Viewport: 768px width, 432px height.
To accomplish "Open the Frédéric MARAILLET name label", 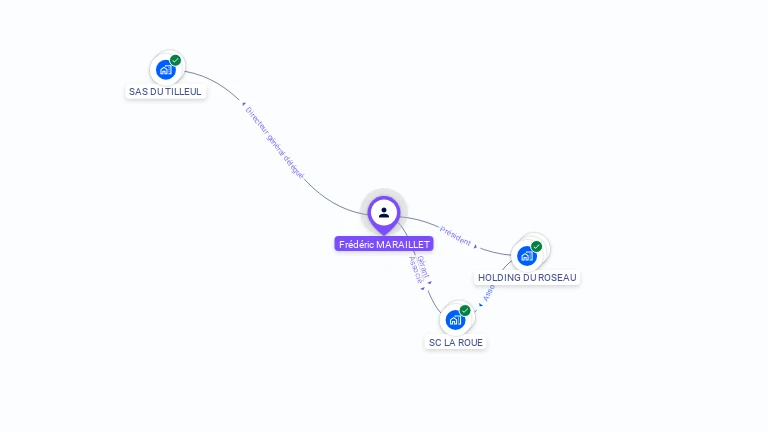I will pyautogui.click(x=384, y=244).
